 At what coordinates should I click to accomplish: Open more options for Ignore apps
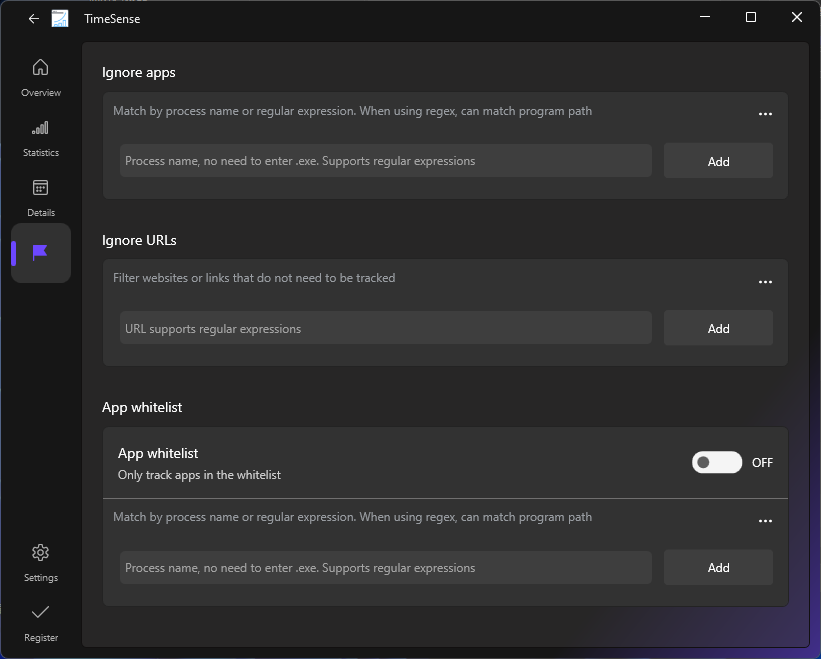(x=765, y=114)
